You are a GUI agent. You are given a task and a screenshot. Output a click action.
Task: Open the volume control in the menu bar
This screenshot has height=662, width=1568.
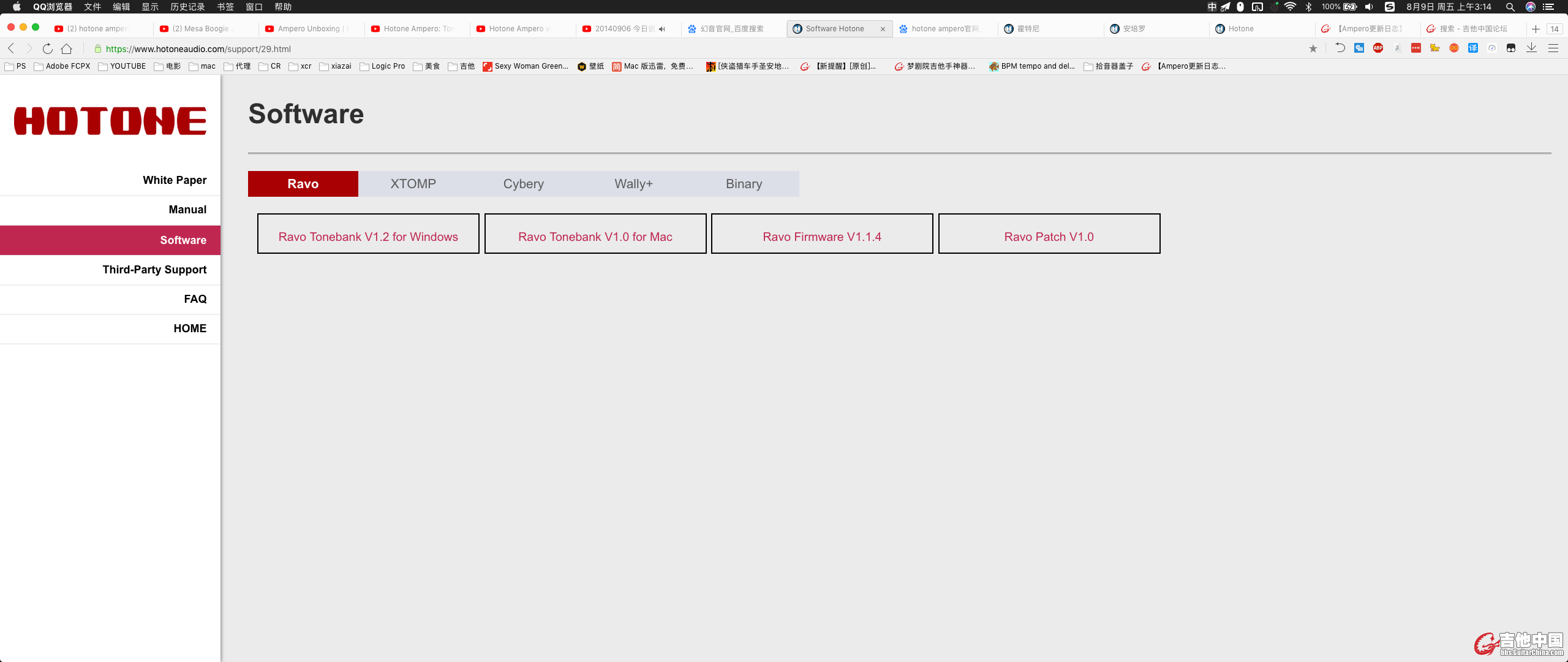[1370, 7]
